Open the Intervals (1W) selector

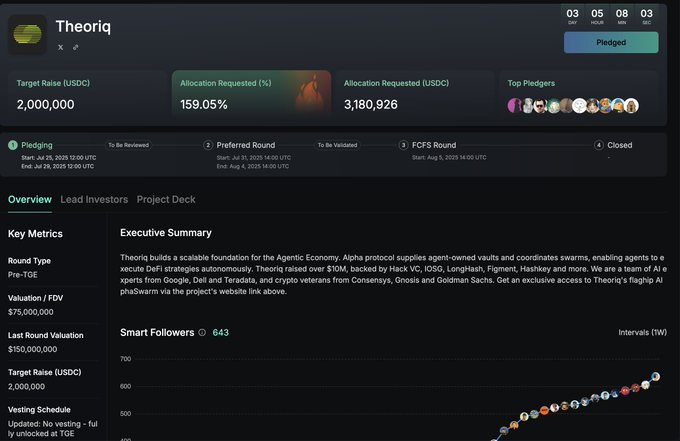point(642,333)
